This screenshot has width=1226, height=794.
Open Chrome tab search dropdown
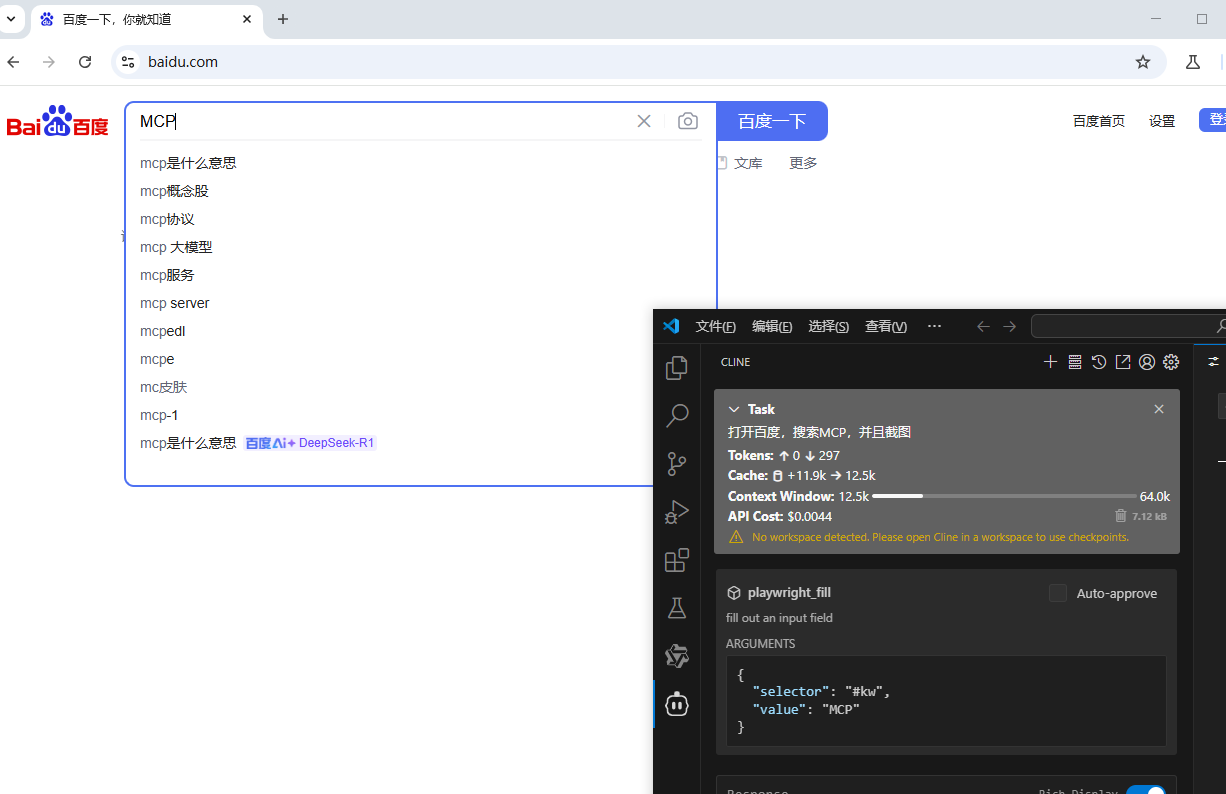pos(11,19)
